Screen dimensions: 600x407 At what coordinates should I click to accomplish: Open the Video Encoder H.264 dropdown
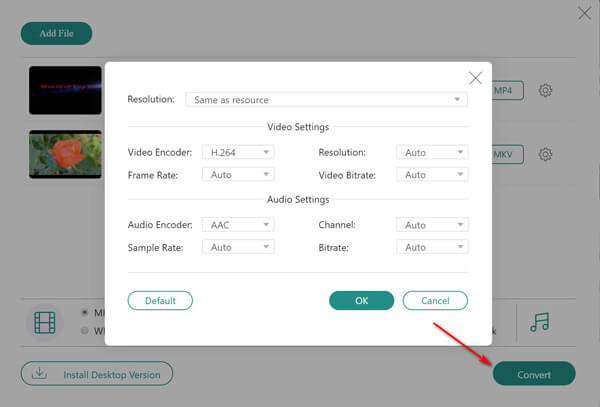click(237, 152)
